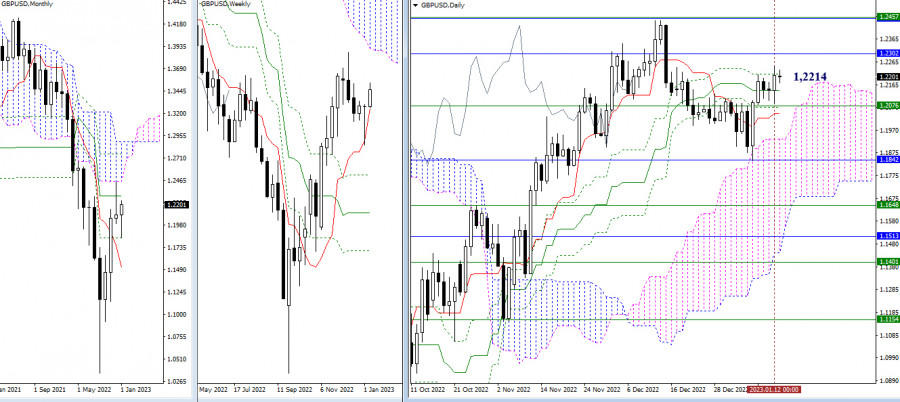
Task: Click the 1.0265 value on Monthly price scale
Action: point(175,381)
